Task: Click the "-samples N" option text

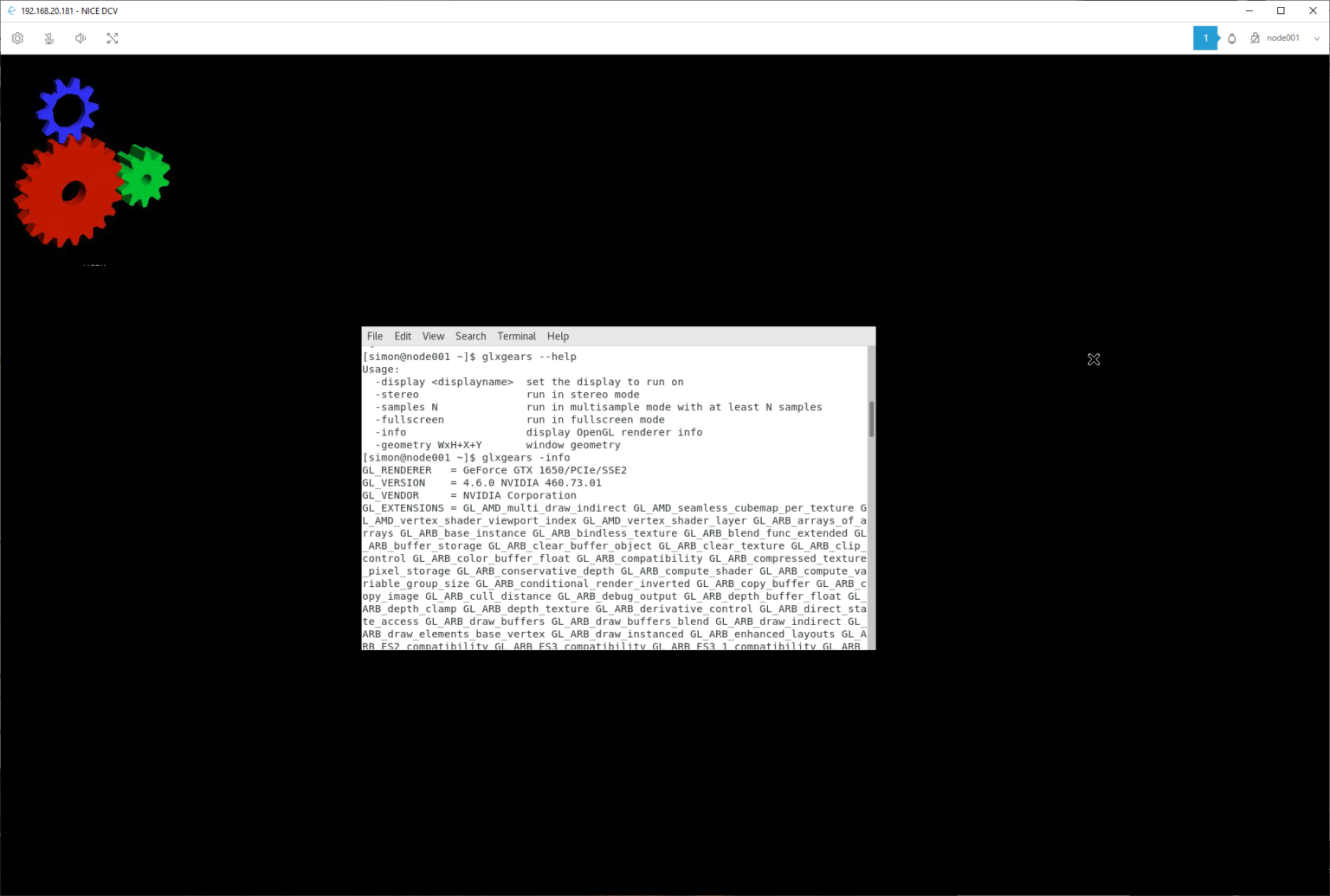Action: pyautogui.click(x=406, y=408)
